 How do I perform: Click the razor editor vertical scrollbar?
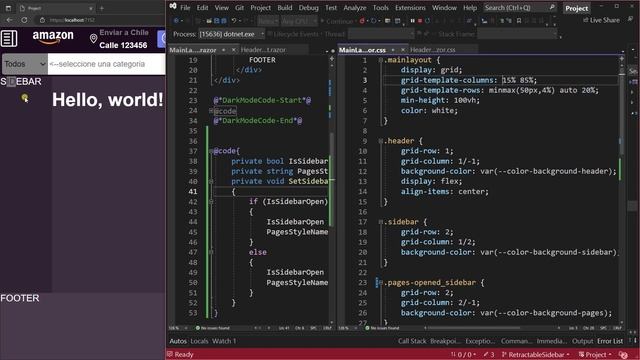332,179
